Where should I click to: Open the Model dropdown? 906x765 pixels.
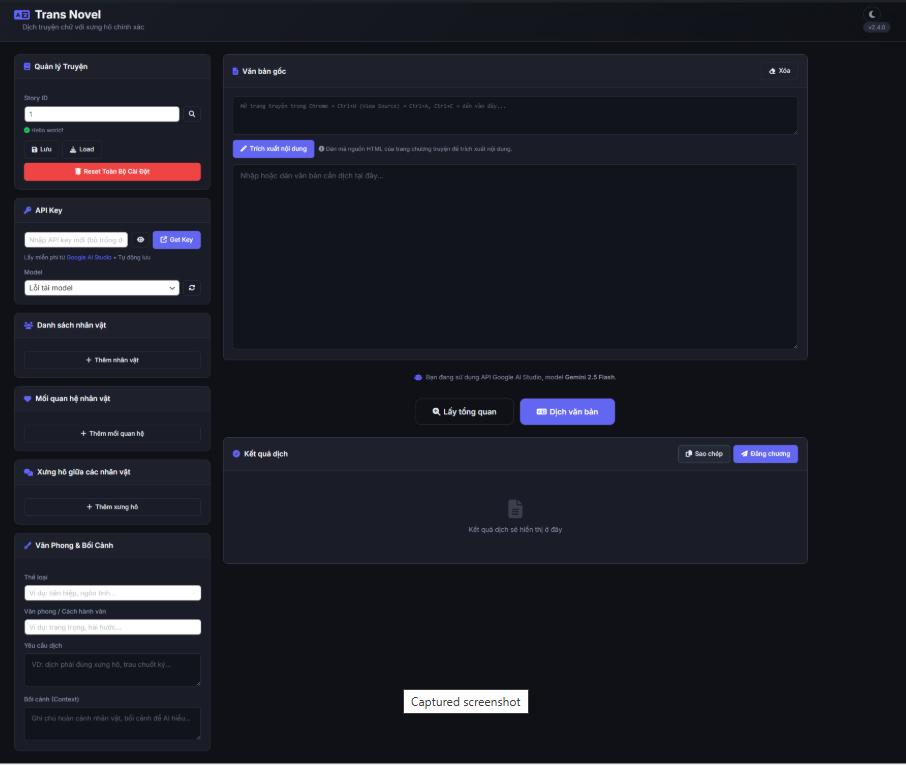[x=102, y=288]
